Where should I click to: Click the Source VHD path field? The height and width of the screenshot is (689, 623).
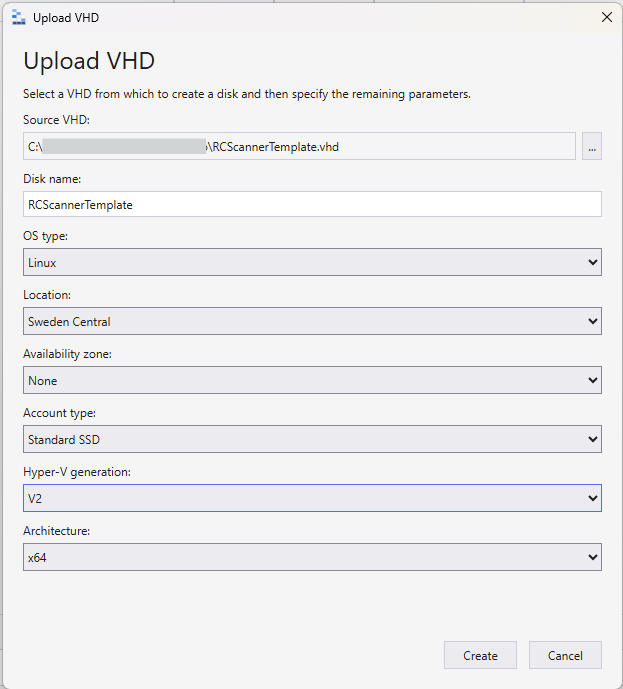click(x=299, y=146)
